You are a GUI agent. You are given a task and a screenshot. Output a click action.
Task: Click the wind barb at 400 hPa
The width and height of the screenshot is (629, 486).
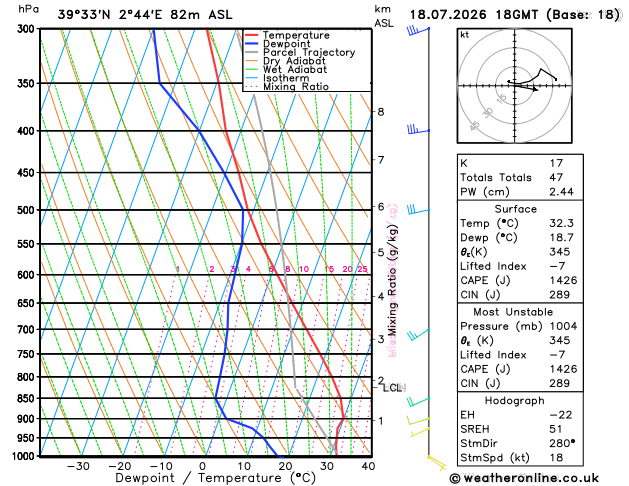click(418, 130)
